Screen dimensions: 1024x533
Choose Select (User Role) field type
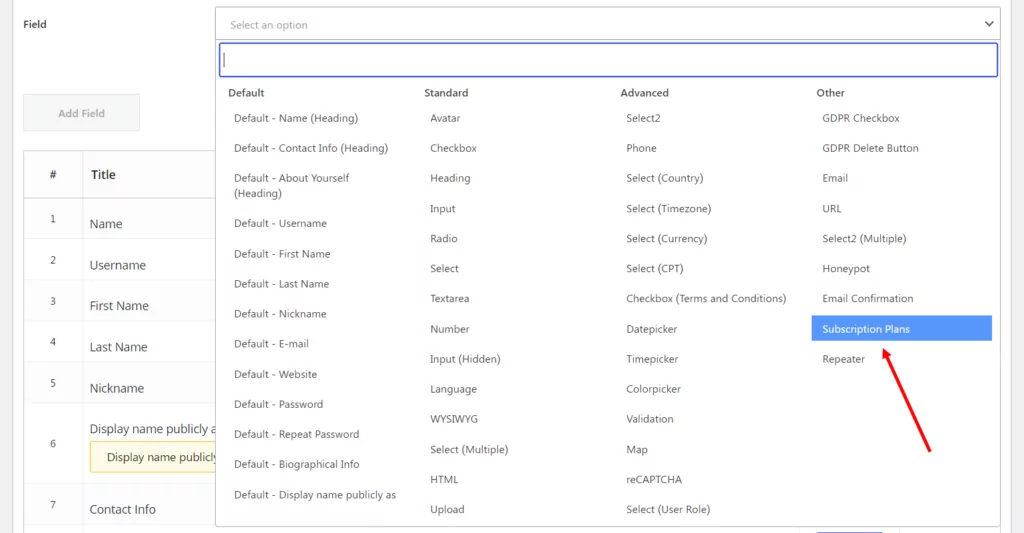pos(668,509)
